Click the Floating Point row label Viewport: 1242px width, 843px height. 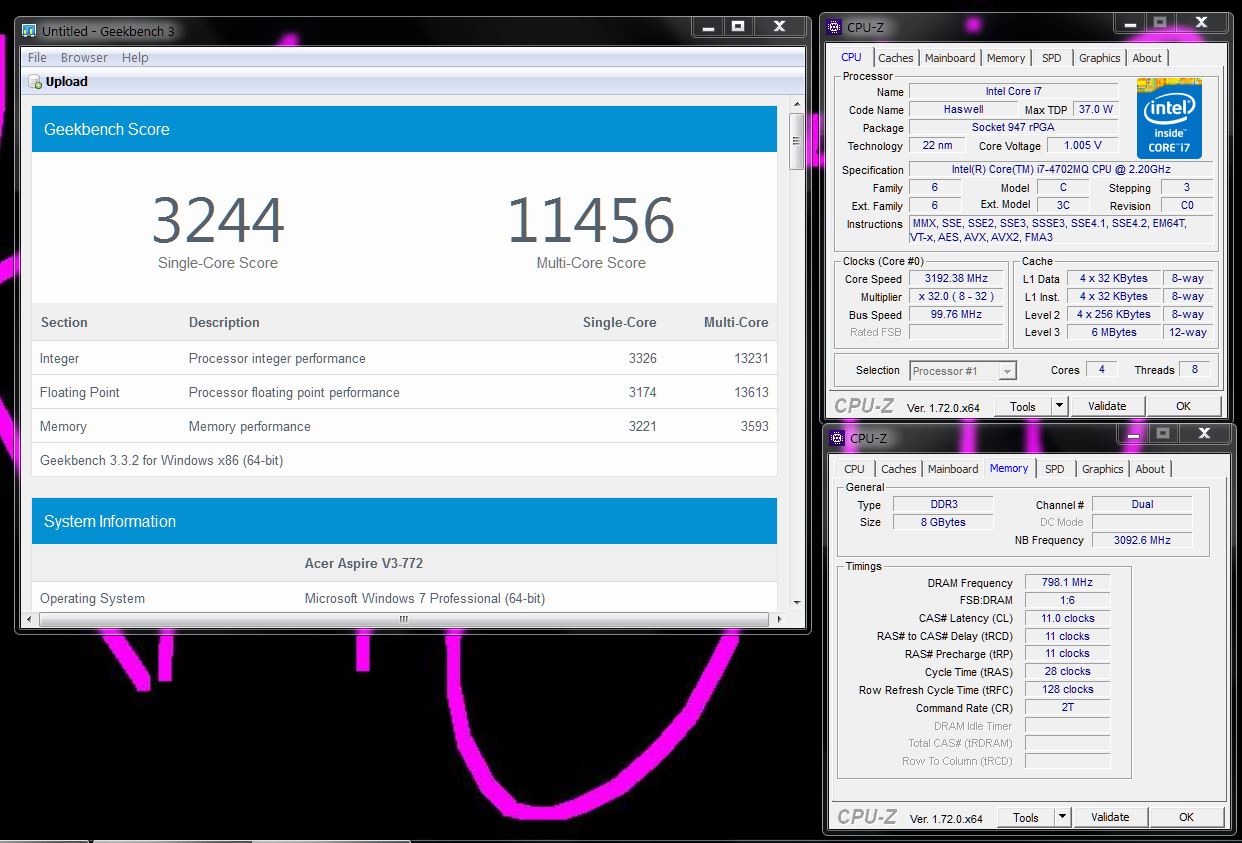pos(79,392)
